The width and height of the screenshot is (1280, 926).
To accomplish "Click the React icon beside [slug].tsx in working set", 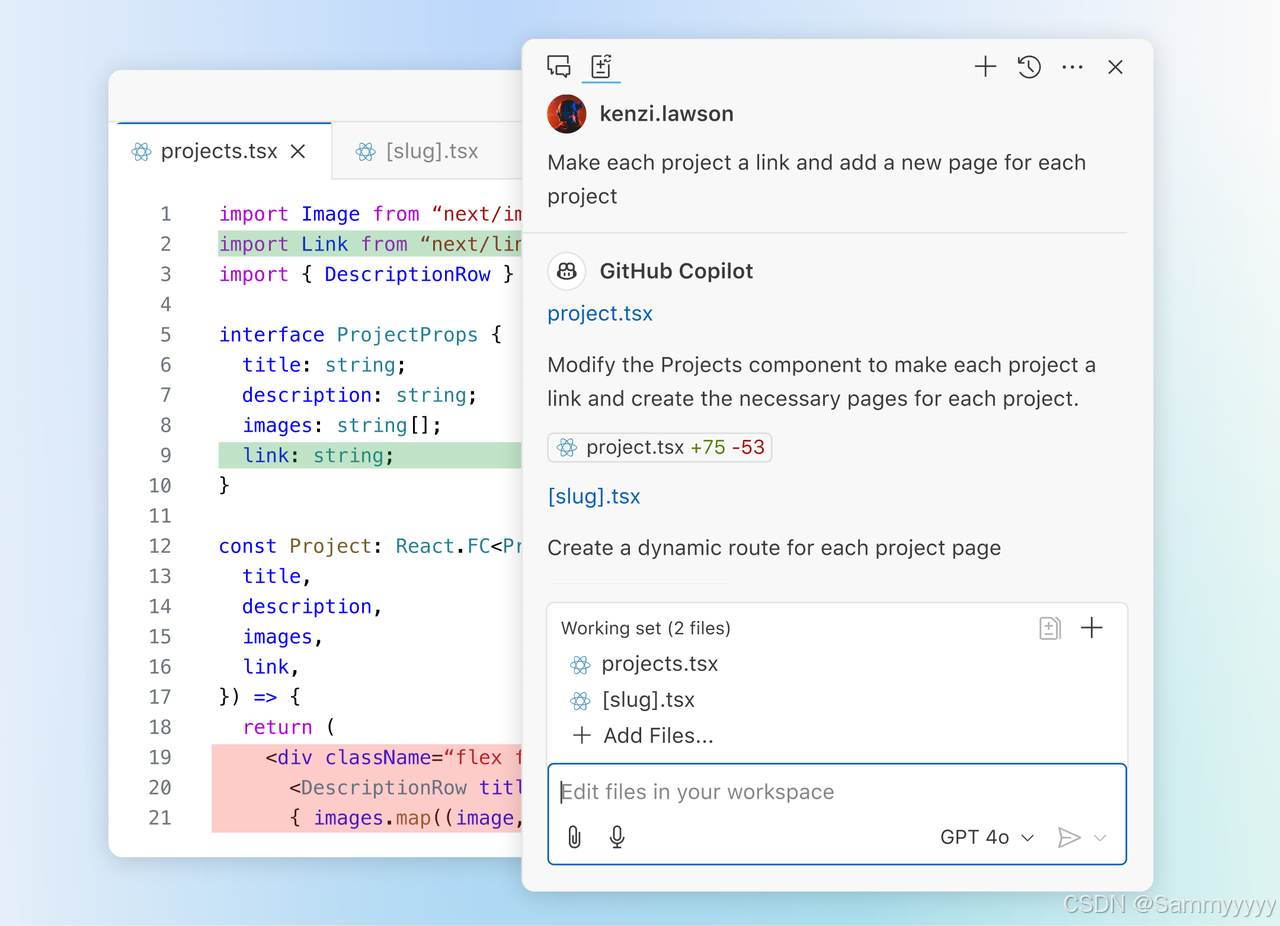I will click(580, 701).
